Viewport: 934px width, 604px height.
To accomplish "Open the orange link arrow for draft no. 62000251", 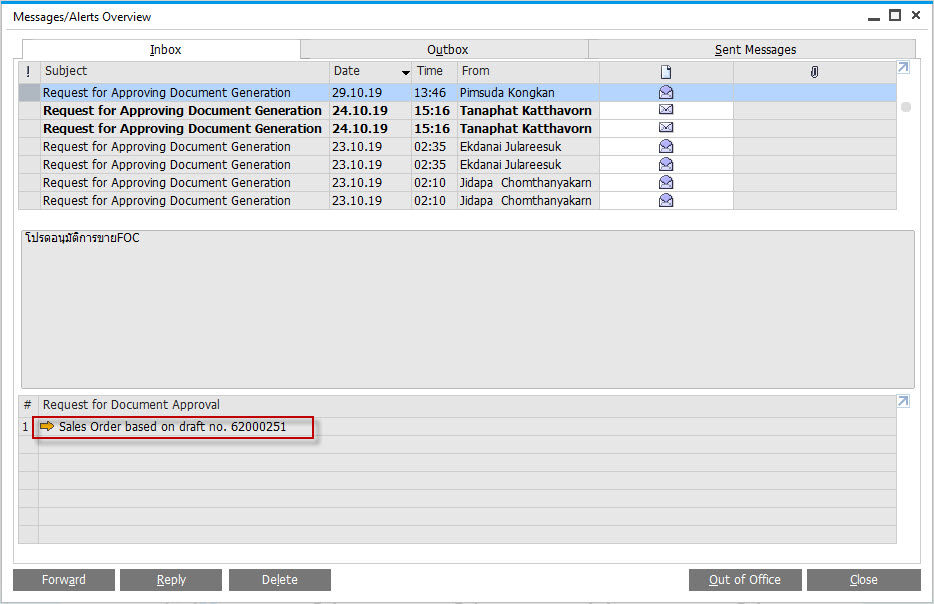I will [47, 426].
